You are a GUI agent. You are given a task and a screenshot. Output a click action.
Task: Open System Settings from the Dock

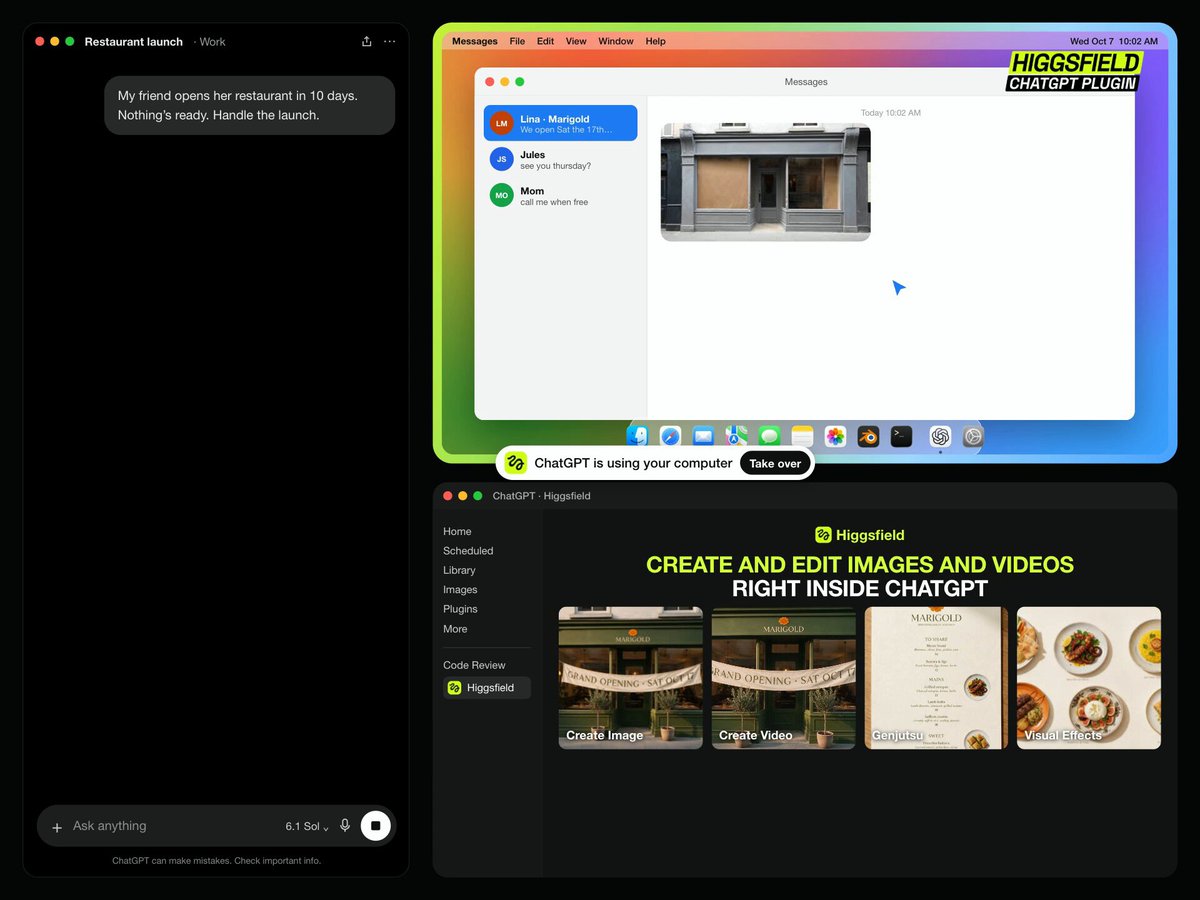click(973, 436)
